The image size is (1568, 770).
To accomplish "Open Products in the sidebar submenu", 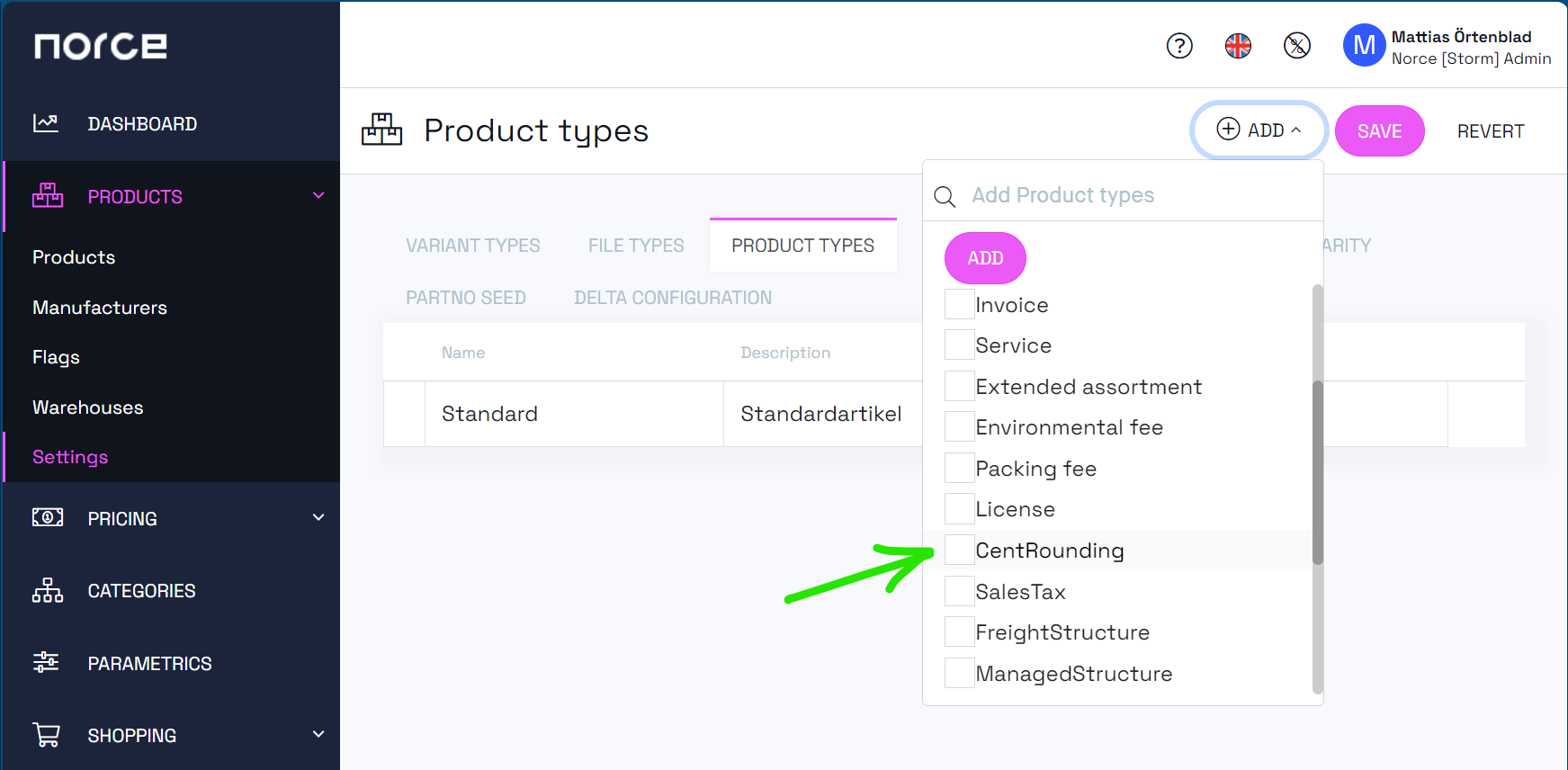I will pyautogui.click(x=74, y=257).
